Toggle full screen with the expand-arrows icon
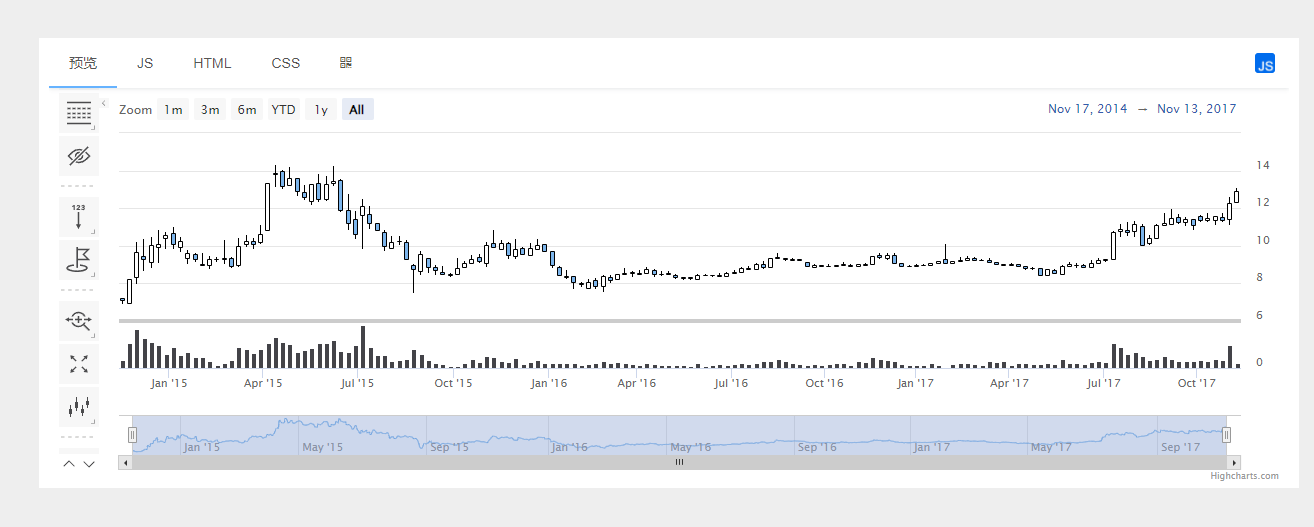 [x=79, y=363]
